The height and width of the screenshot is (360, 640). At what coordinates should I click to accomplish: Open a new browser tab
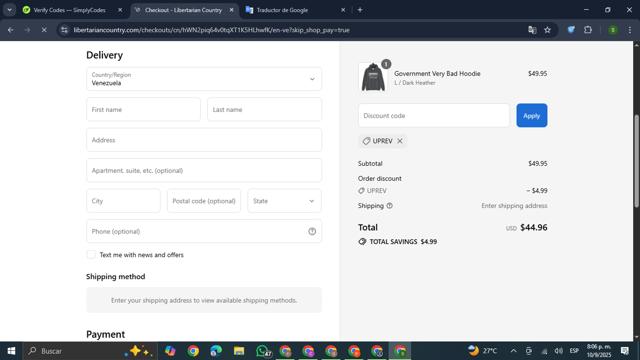(360, 10)
